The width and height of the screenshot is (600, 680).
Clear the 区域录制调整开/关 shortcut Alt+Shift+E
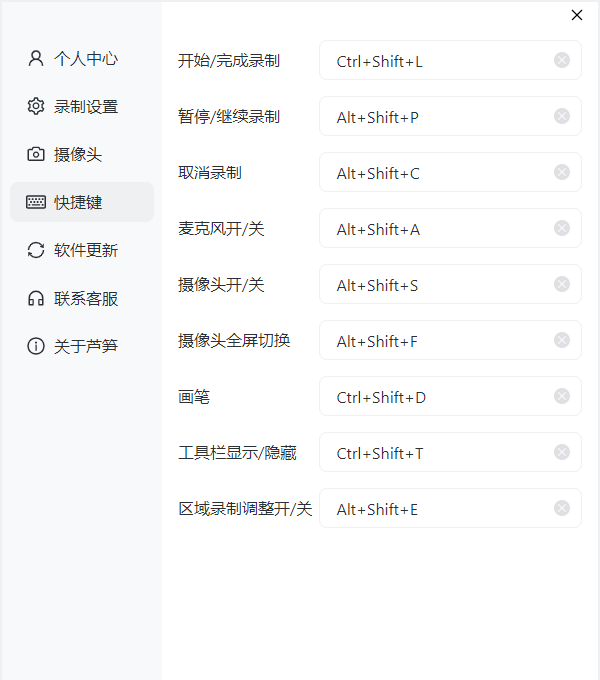click(562, 508)
